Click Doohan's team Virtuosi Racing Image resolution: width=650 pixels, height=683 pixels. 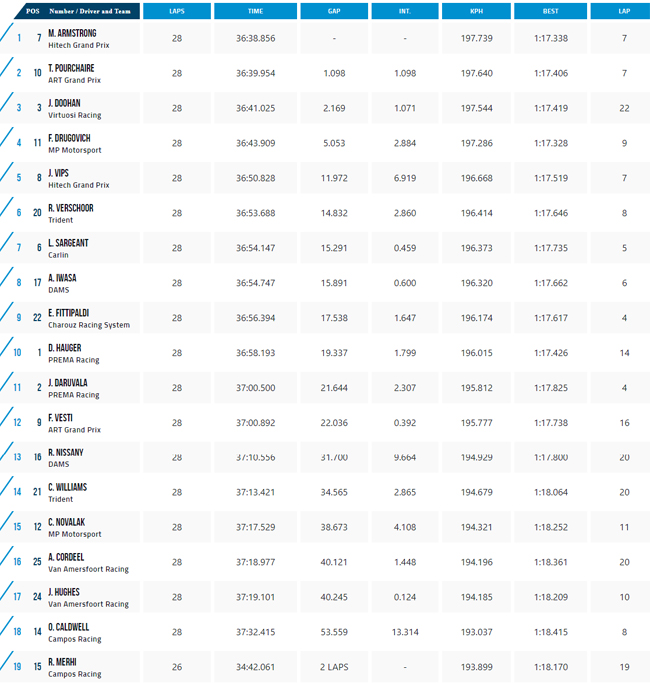coord(74,115)
